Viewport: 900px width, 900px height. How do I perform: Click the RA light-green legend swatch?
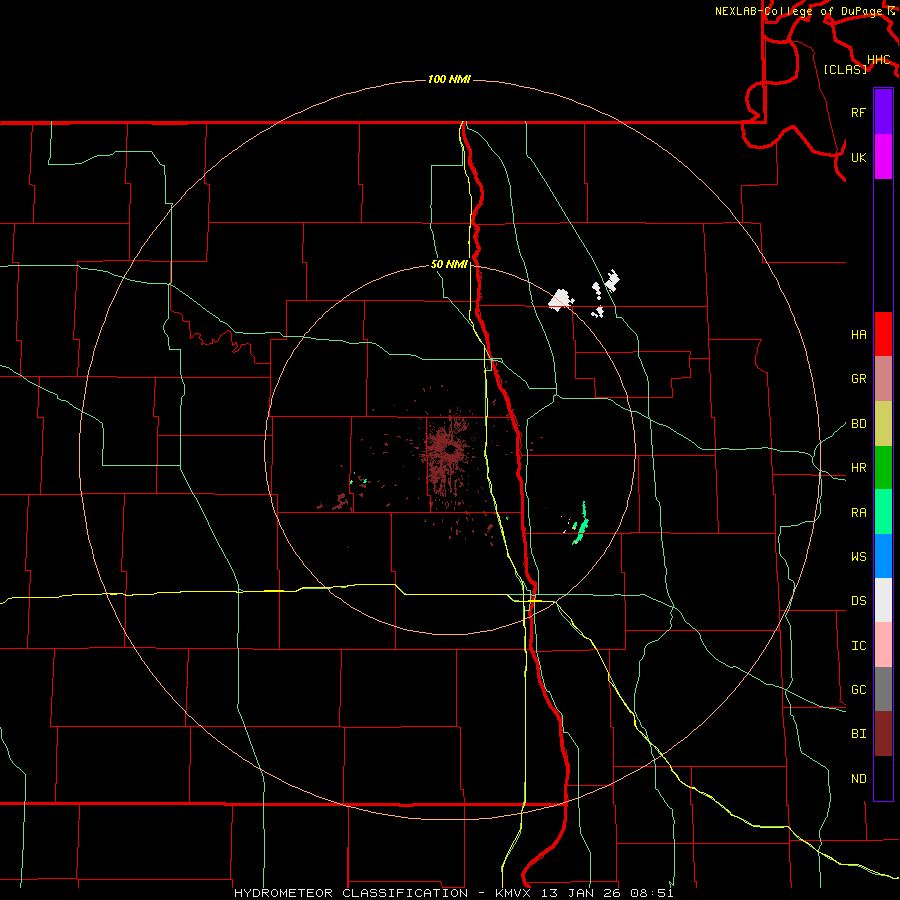(883, 512)
